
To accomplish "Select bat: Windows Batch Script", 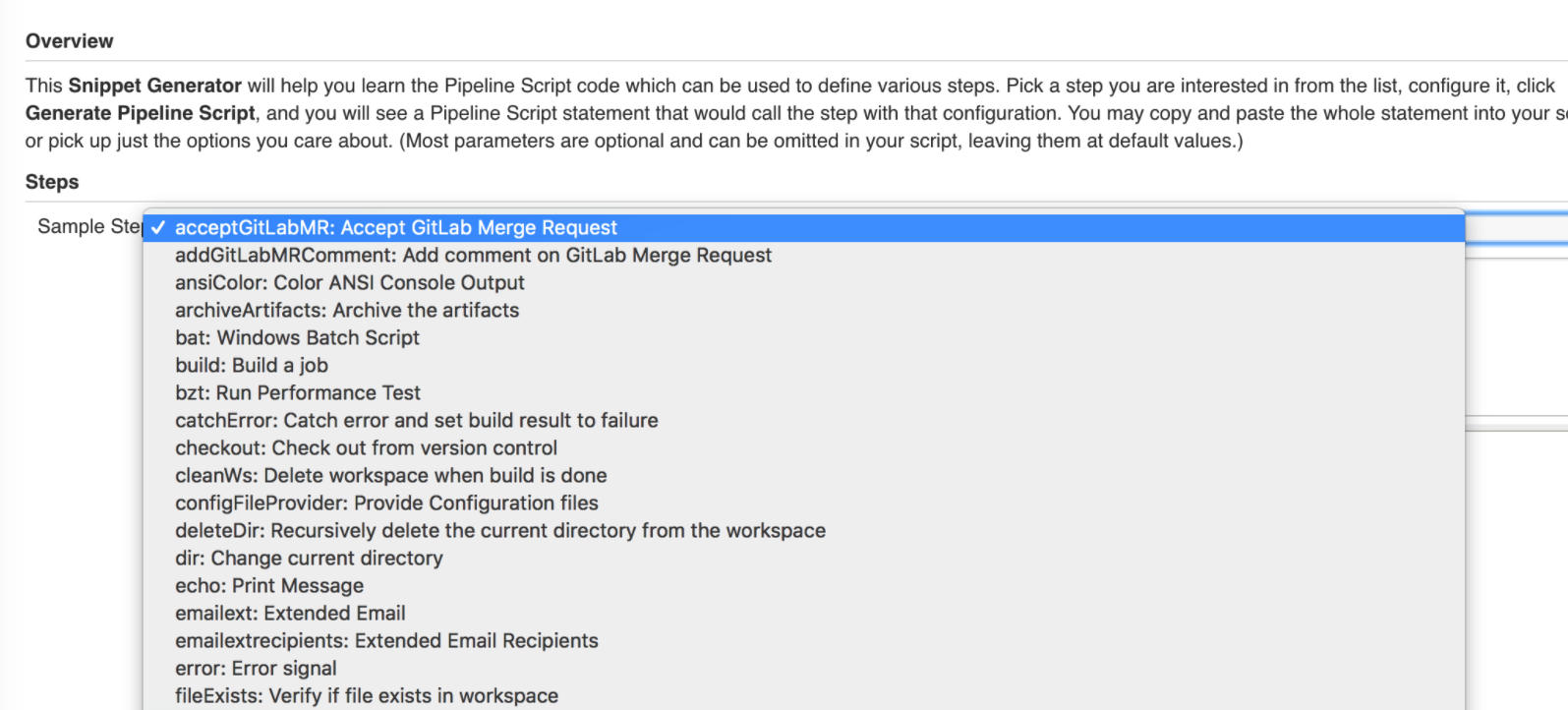I will [x=297, y=338].
